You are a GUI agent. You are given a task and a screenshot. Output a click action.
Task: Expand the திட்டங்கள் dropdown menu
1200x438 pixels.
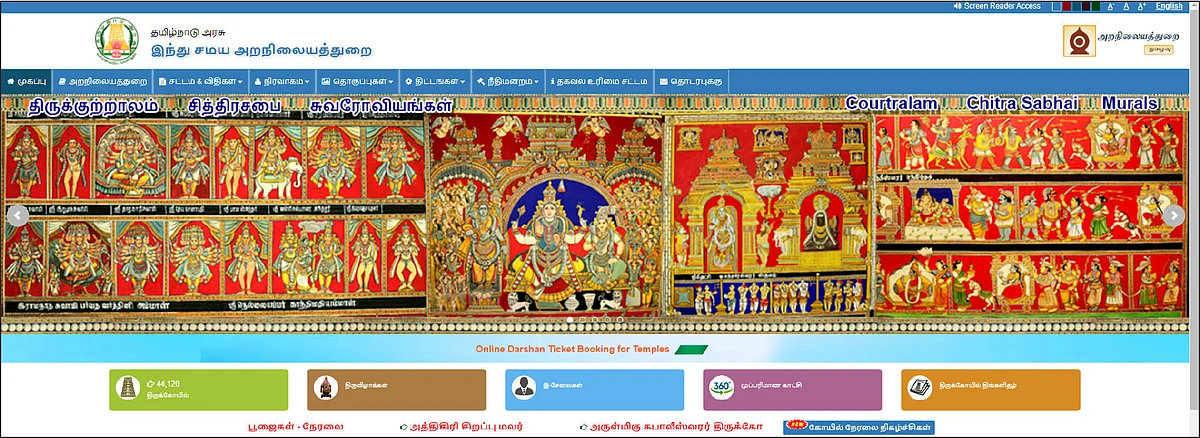[436, 80]
